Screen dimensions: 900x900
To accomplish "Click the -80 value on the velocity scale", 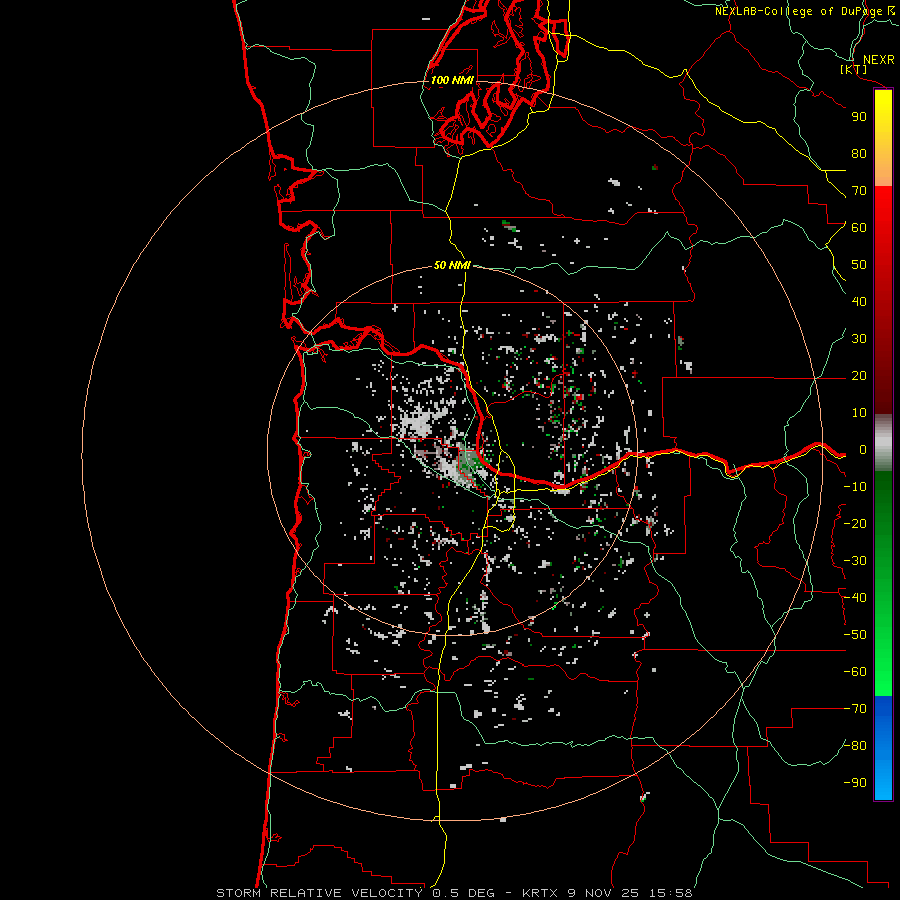I will point(855,746).
